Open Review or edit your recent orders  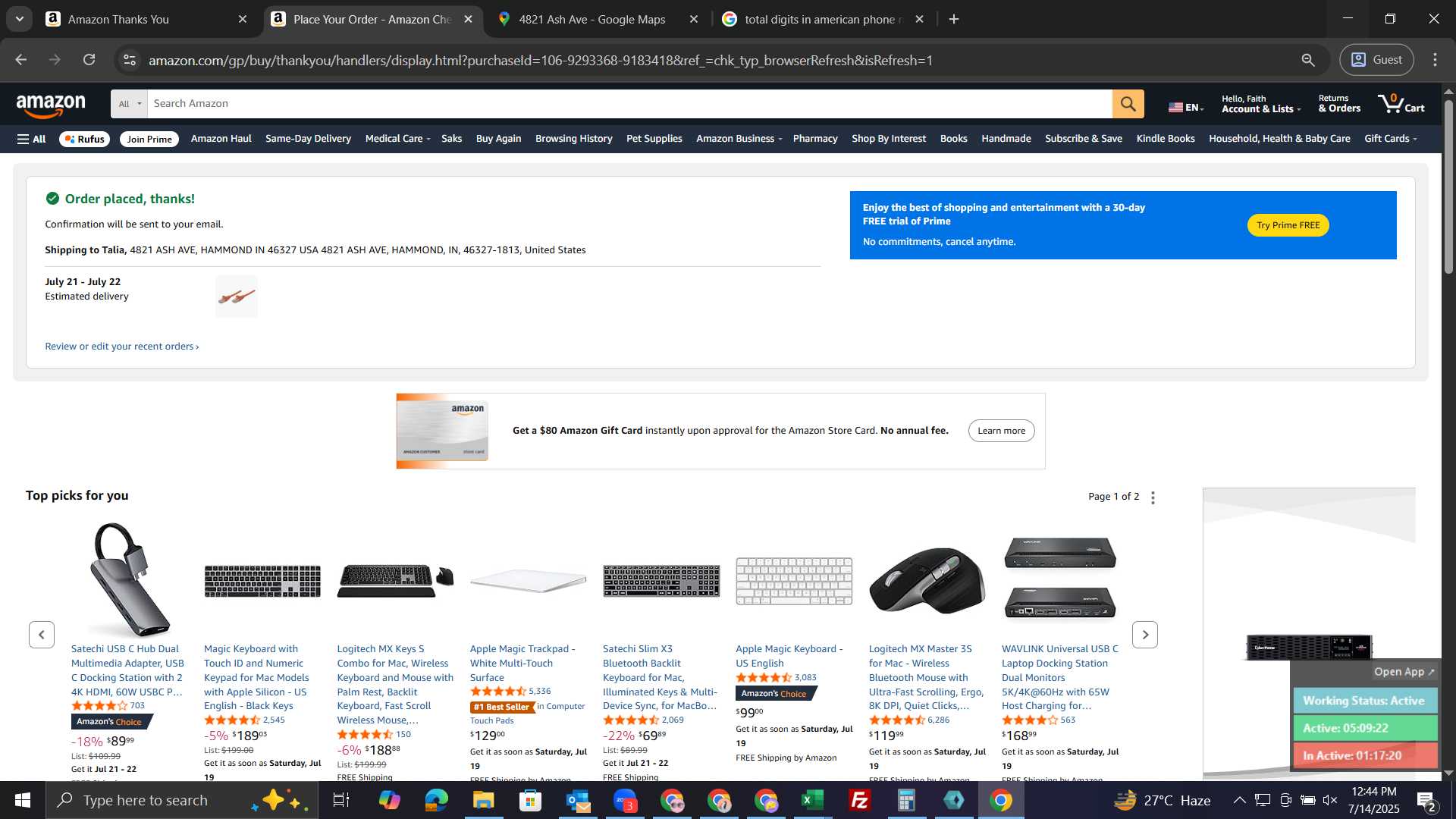pyautogui.click(x=121, y=347)
